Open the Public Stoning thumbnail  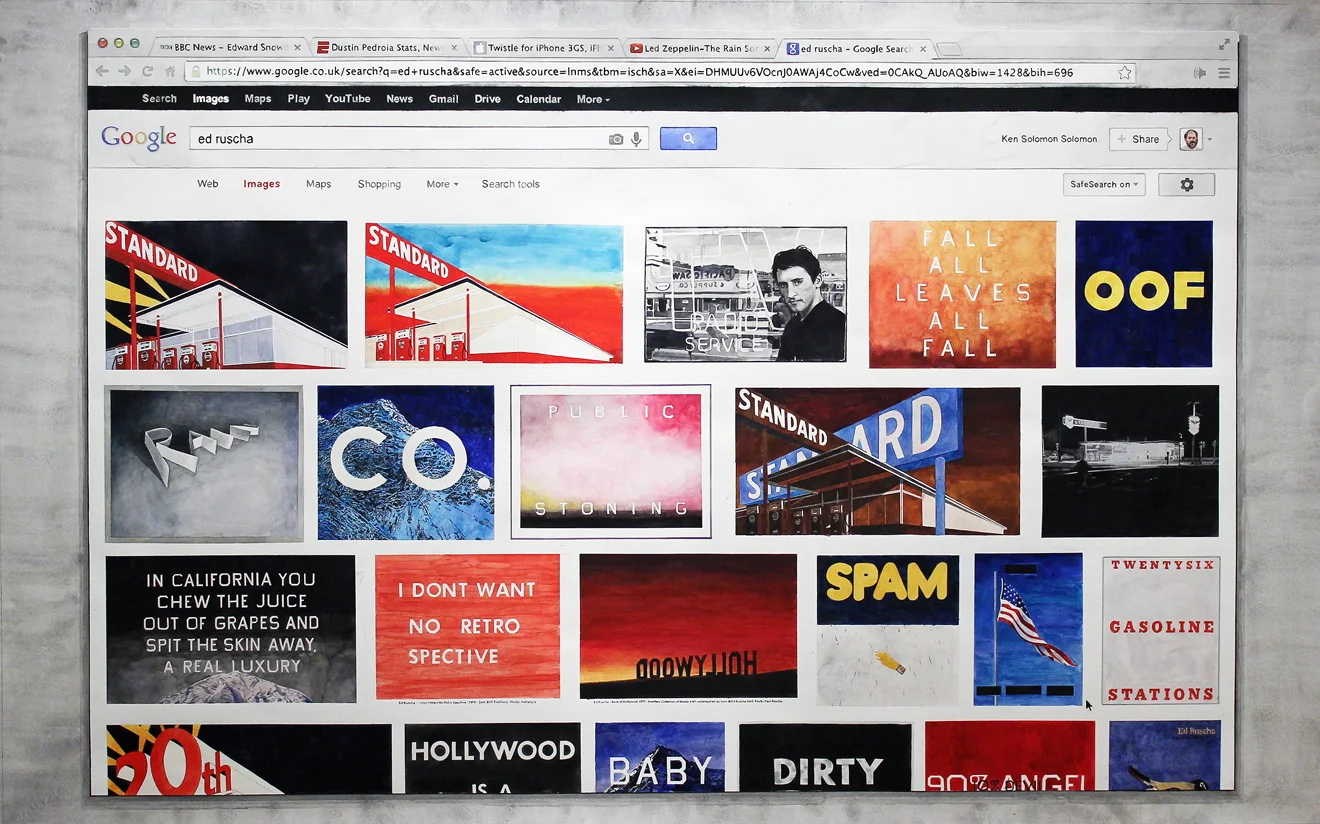611,461
